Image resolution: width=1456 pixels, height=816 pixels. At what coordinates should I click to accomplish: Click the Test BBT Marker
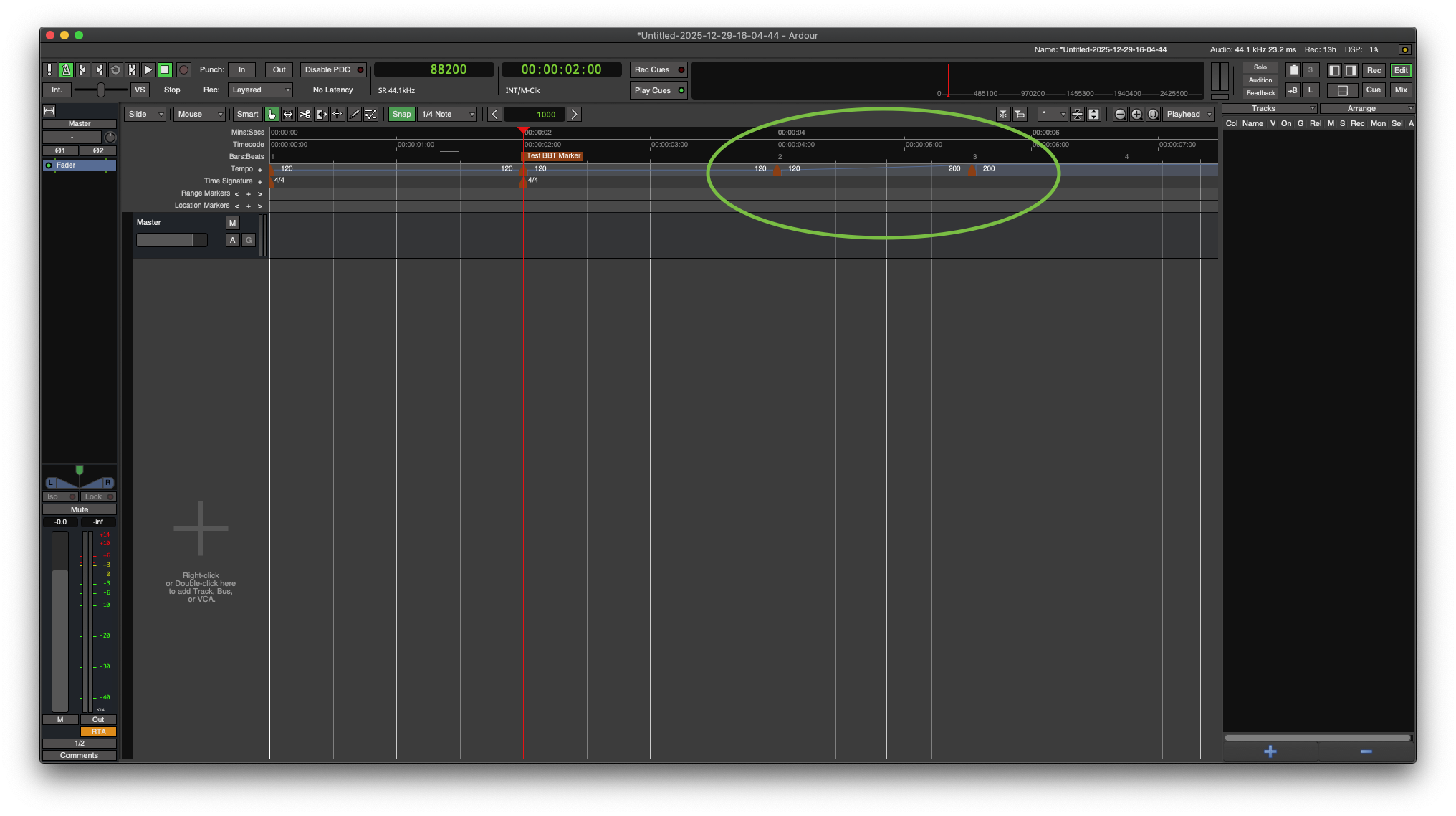[552, 155]
